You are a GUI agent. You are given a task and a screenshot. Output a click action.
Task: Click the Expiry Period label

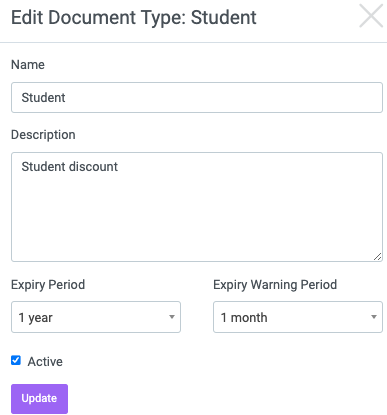point(48,285)
